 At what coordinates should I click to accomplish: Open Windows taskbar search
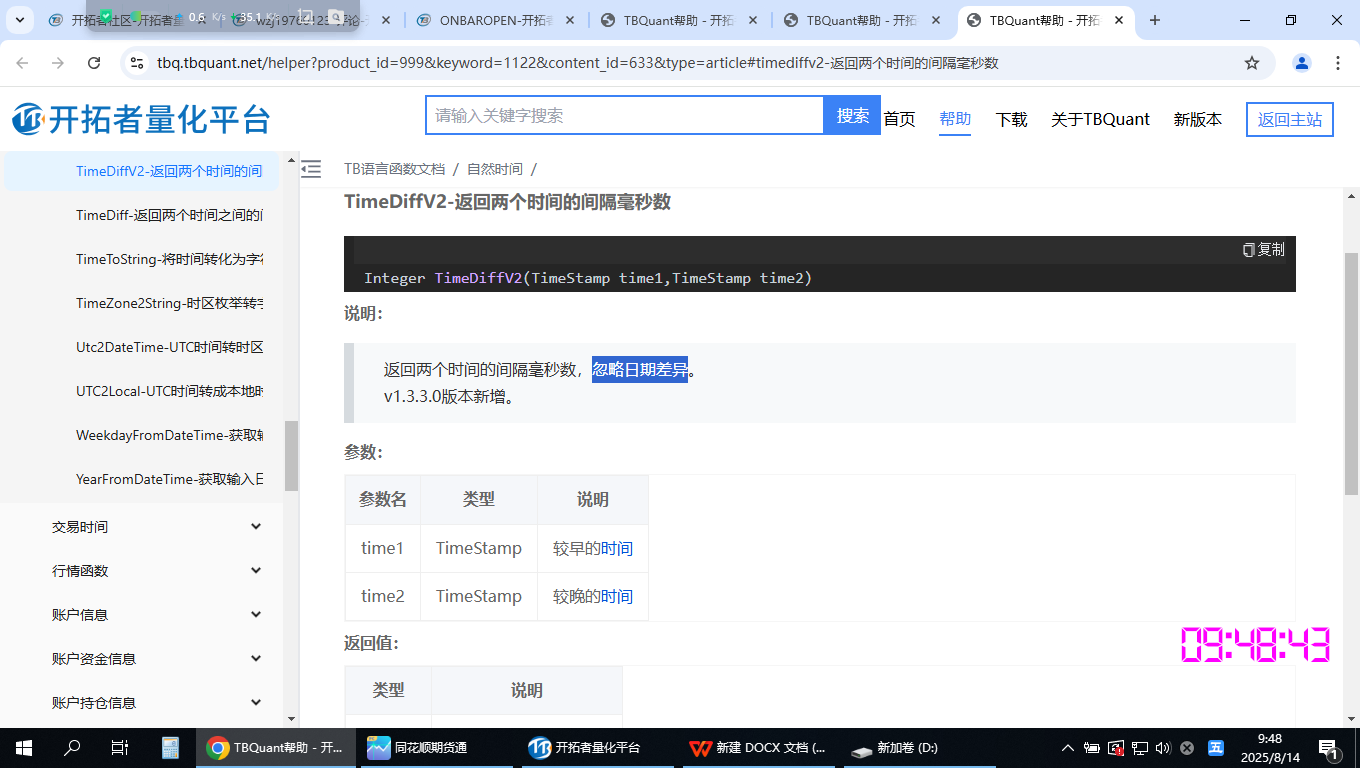pyautogui.click(x=72, y=747)
